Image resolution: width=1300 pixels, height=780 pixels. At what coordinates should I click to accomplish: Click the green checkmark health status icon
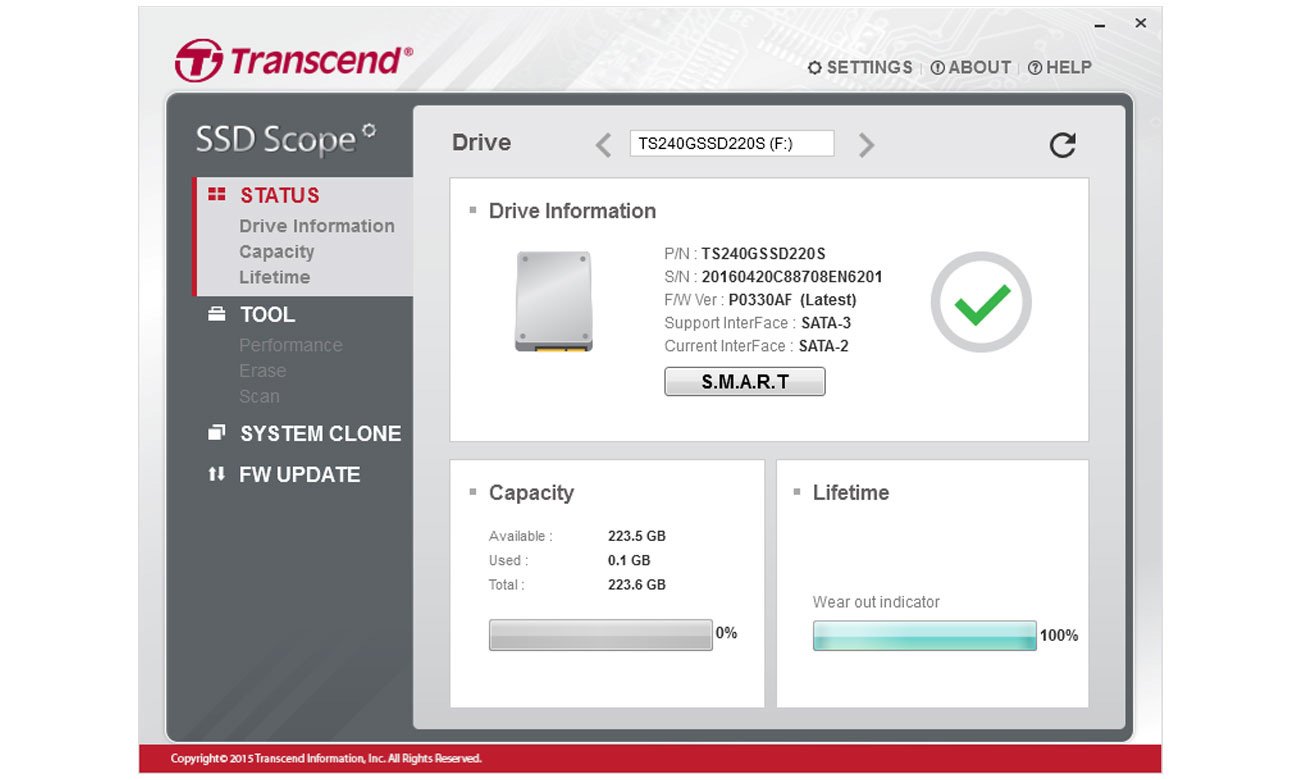(981, 303)
